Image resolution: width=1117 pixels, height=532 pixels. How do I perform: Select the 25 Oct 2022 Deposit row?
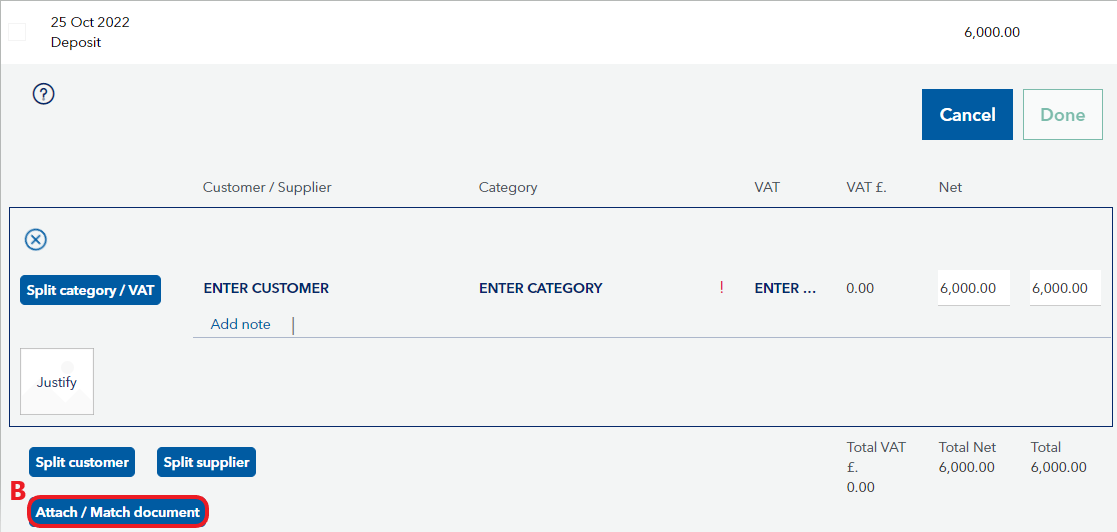[x=558, y=32]
